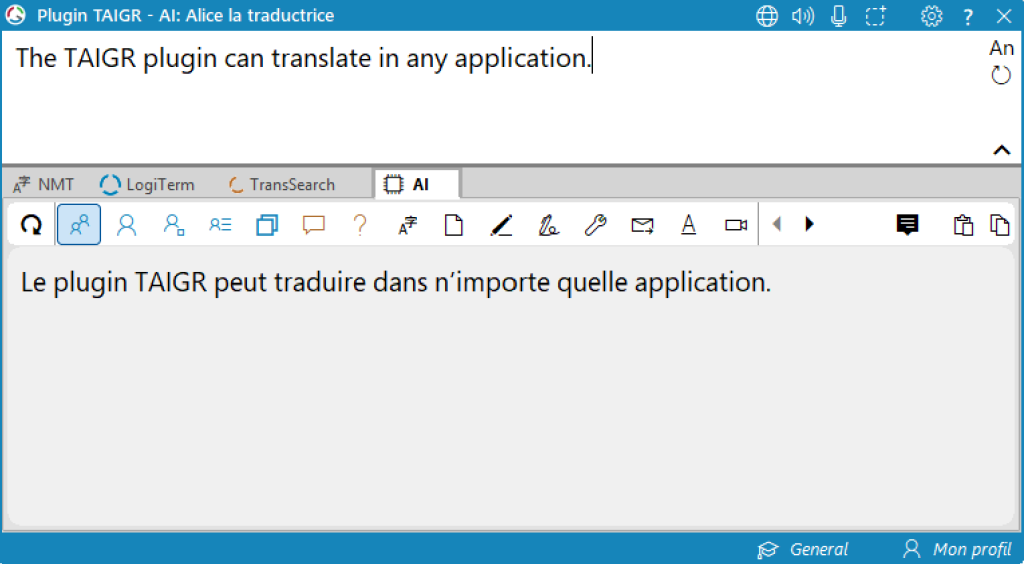Click the video camera icon

[736, 225]
